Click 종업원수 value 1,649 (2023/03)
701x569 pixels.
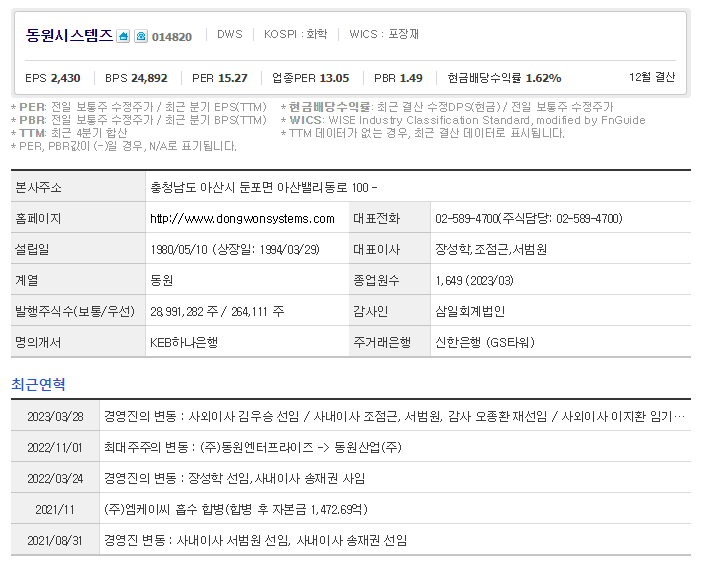tap(474, 281)
